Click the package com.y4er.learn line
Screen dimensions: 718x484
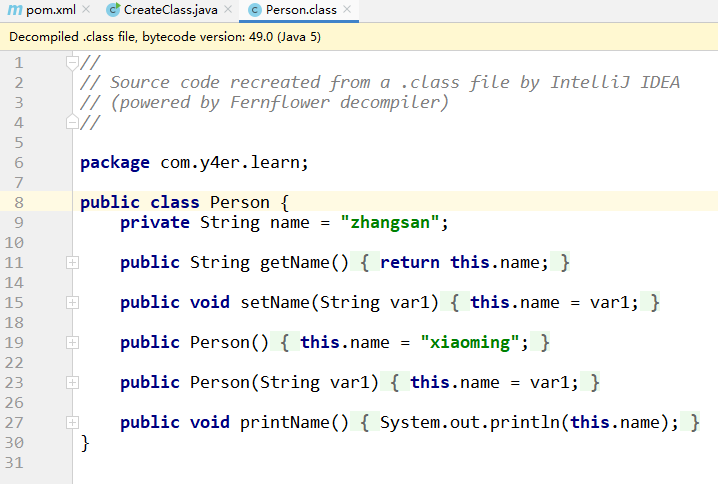[x=194, y=163]
